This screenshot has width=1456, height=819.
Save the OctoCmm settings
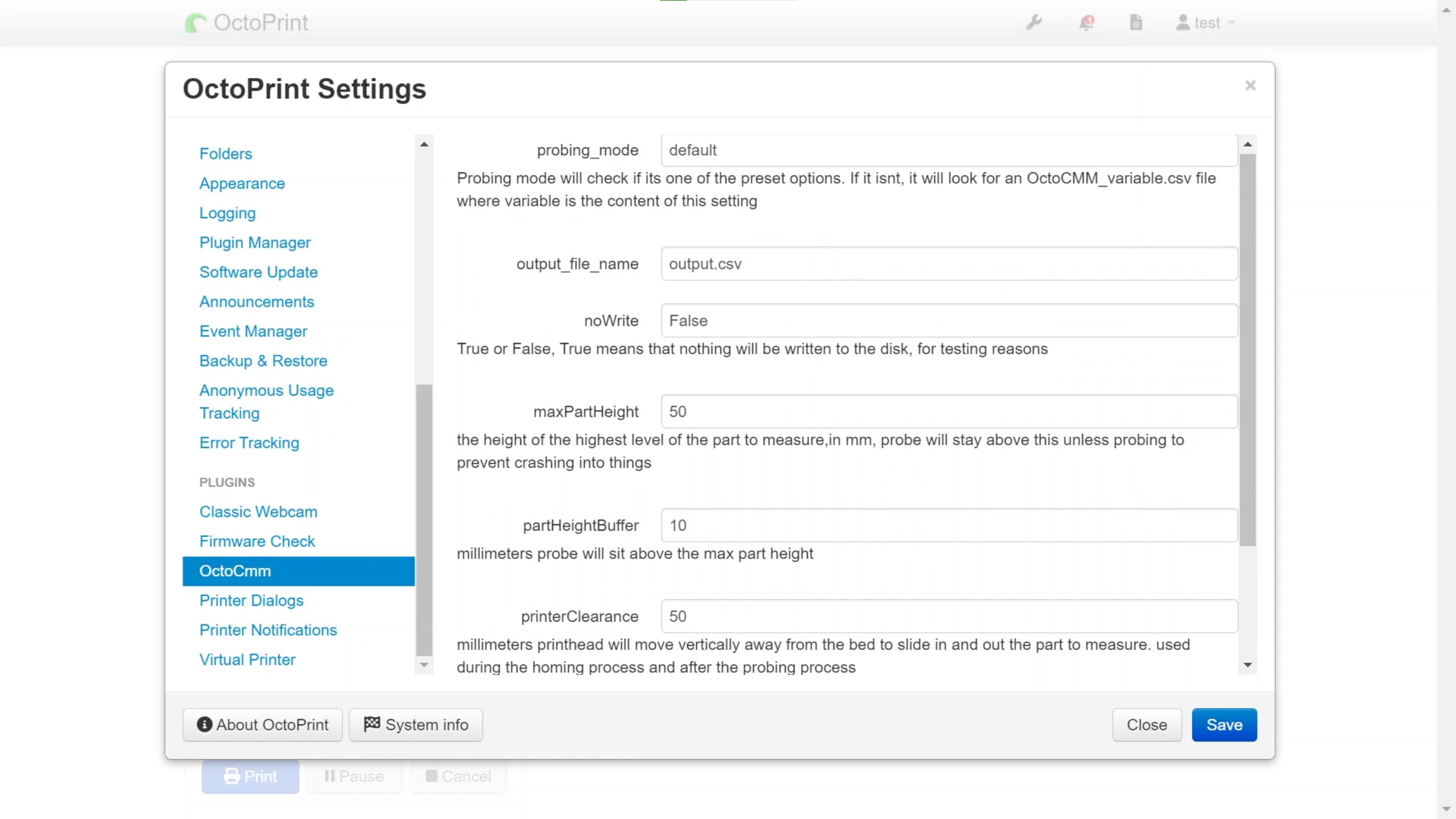1224,725
